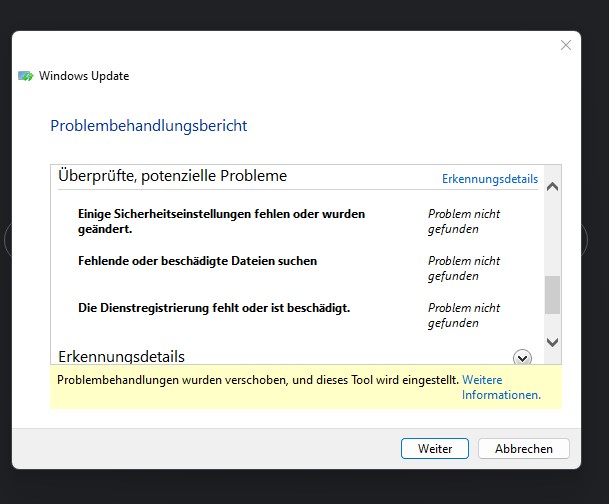Click the Problembehandlungsbericht heading

coord(149,126)
